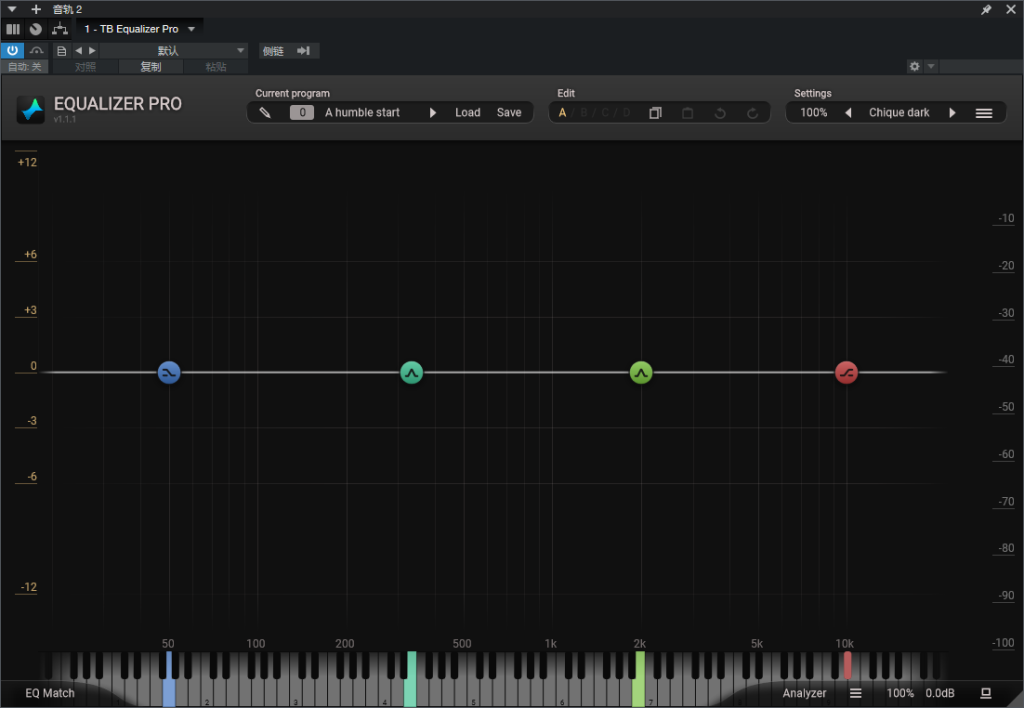Click the bottom-right display mode icon
This screenshot has width=1024, height=708.
[x=986, y=693]
